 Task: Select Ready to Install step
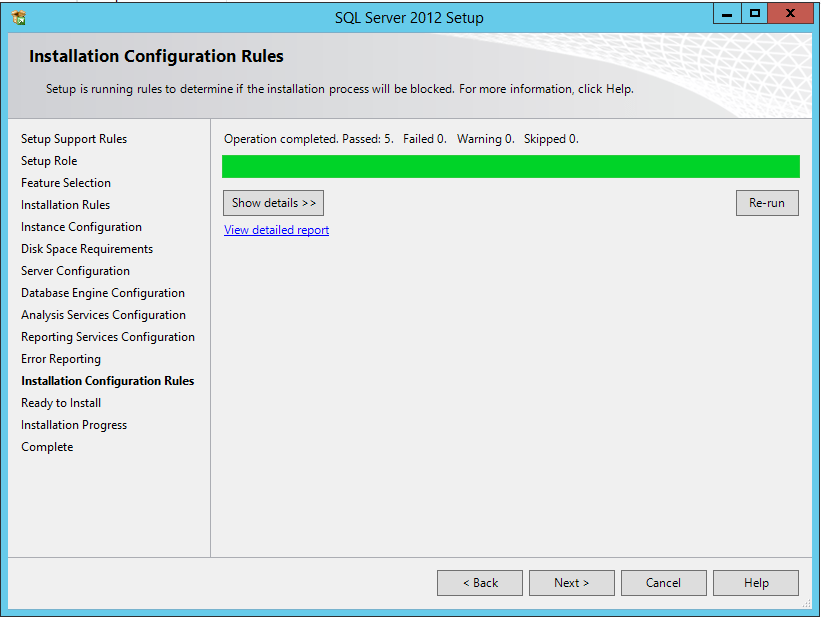point(61,403)
